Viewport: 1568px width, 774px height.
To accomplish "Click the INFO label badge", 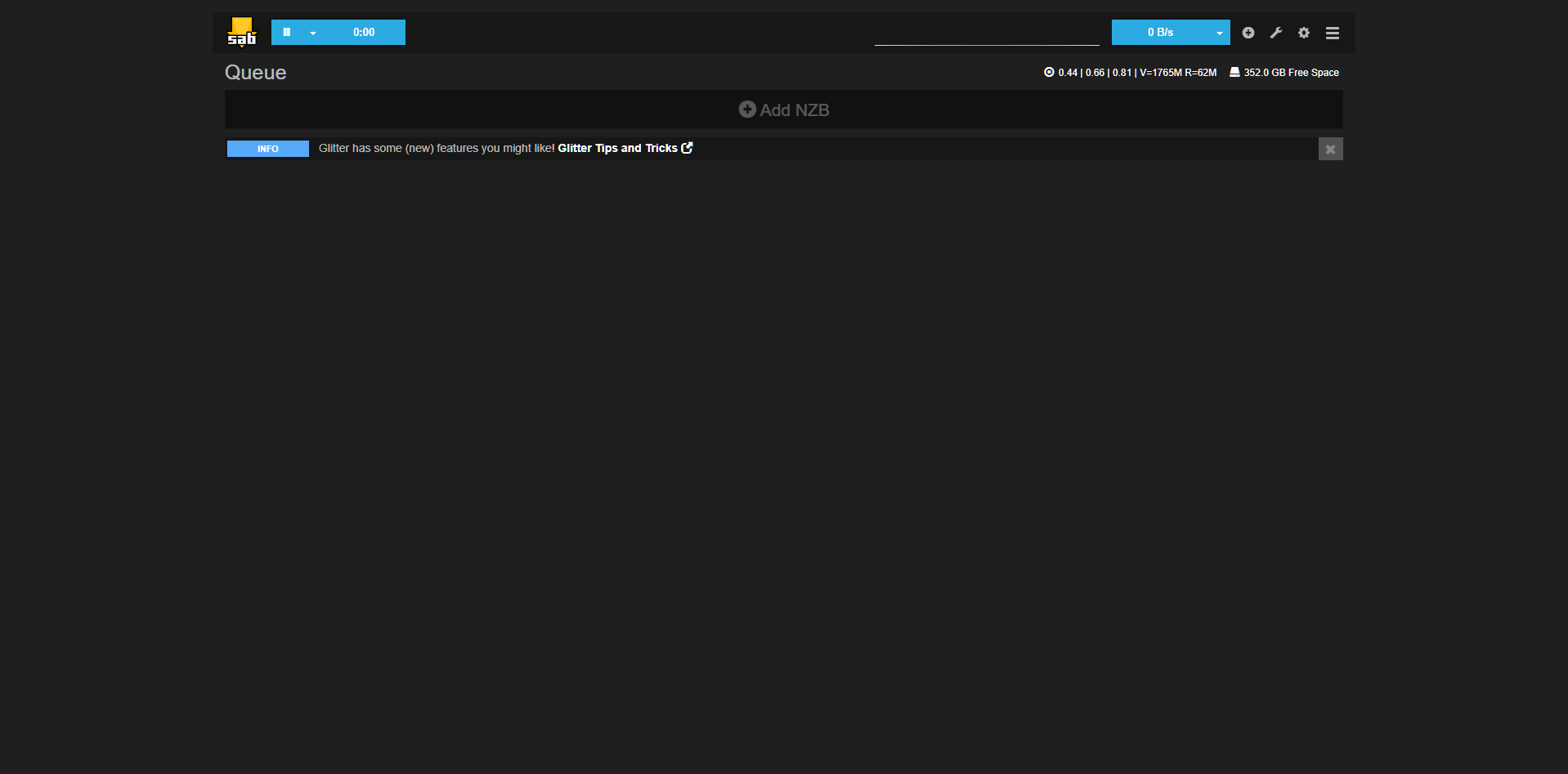I will (267, 149).
